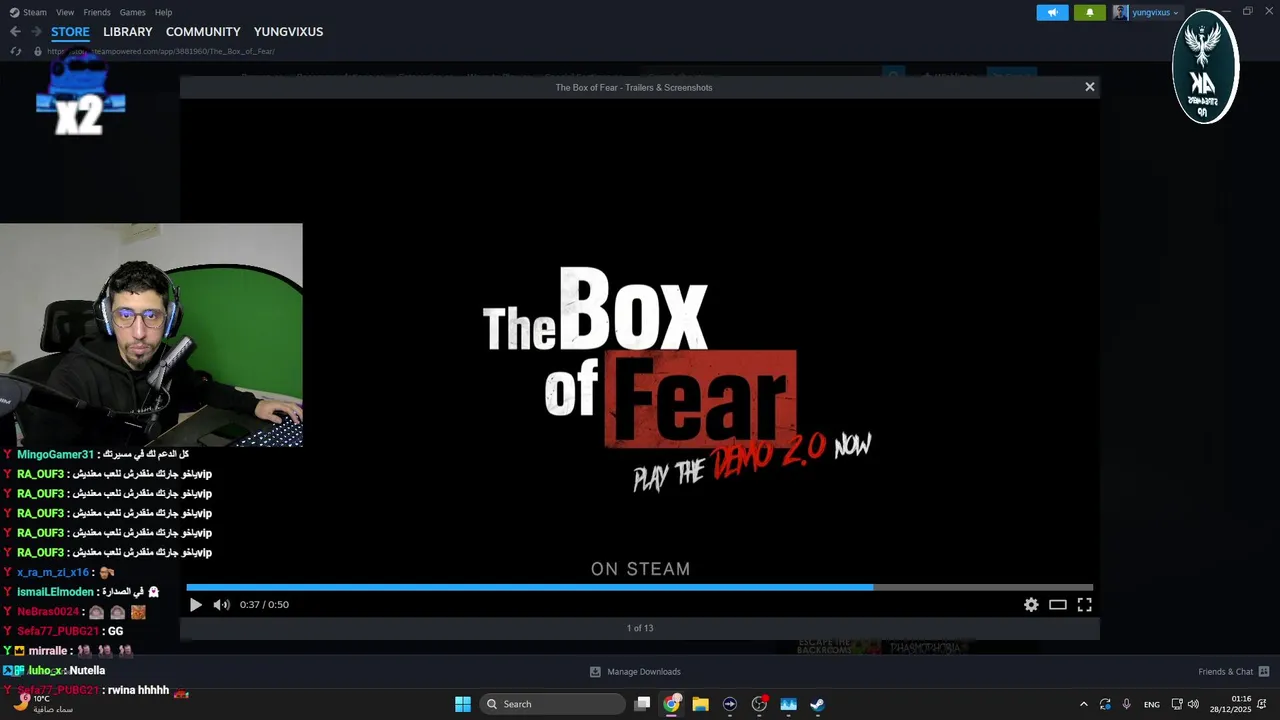Viewport: 1280px width, 720px height.
Task: Click the 'rwina hhhhh' chat message
Action: [x=138, y=690]
